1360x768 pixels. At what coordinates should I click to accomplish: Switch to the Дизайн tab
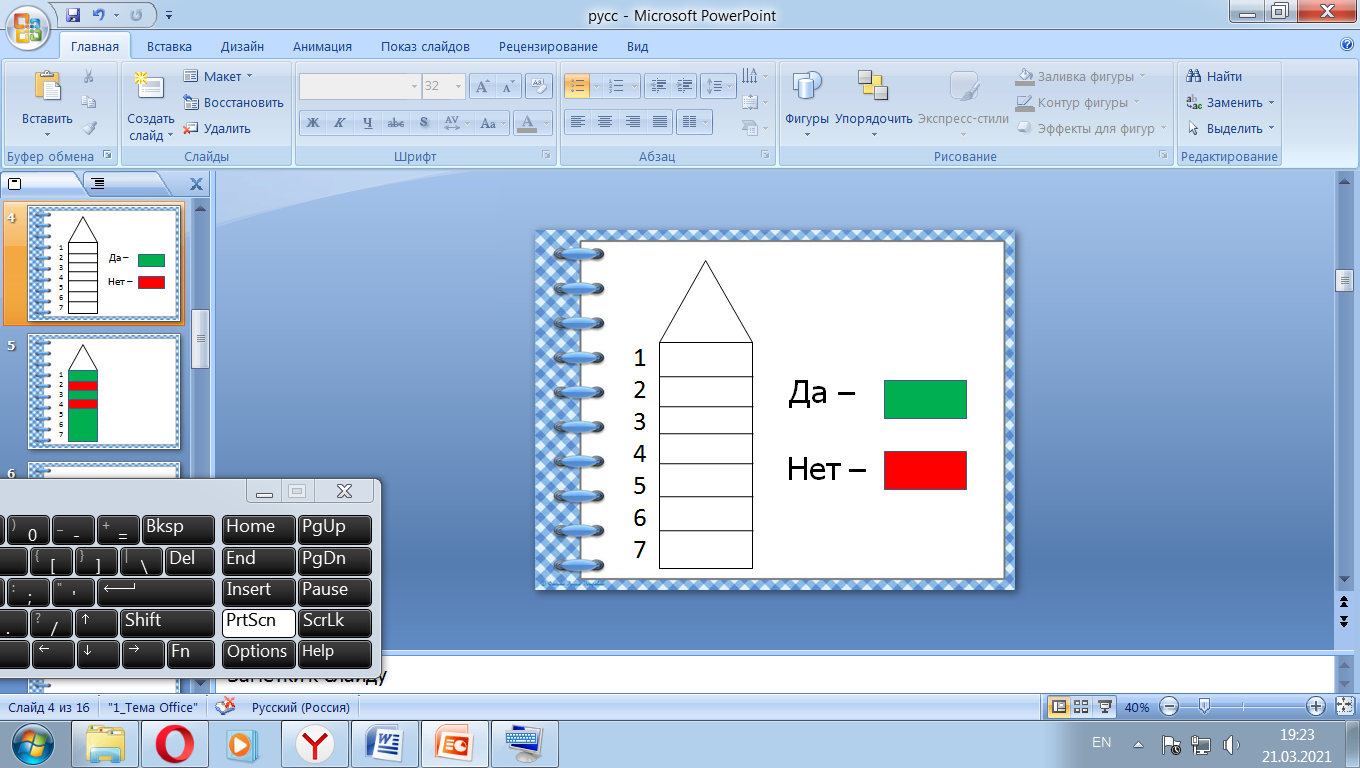click(242, 46)
